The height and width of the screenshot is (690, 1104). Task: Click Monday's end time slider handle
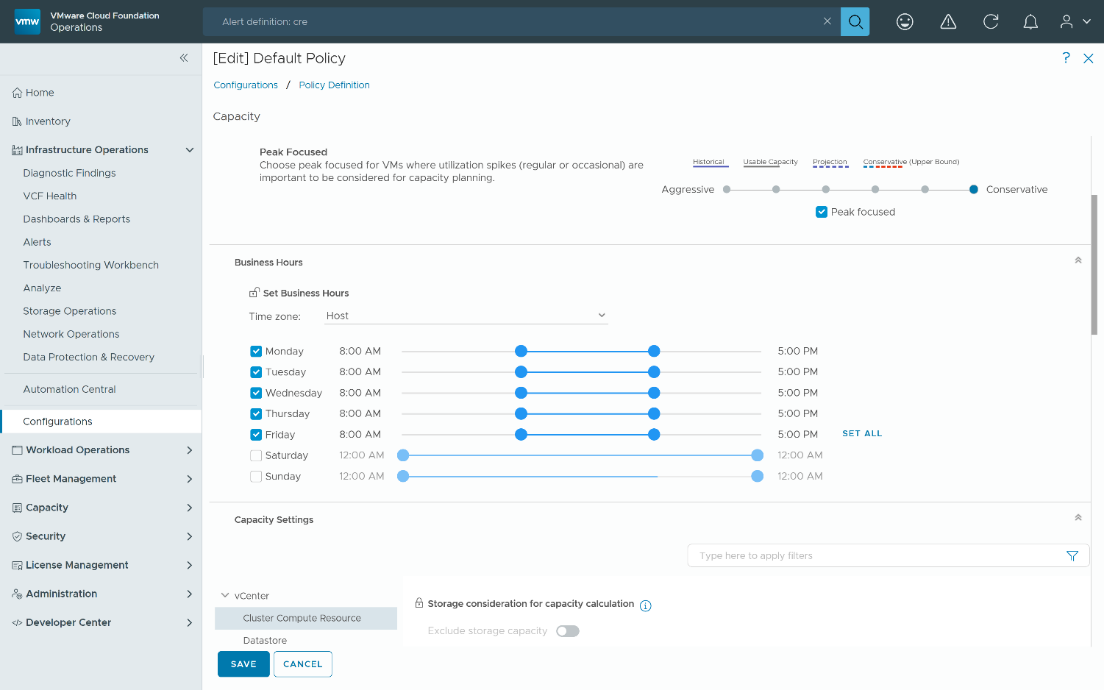(x=654, y=351)
